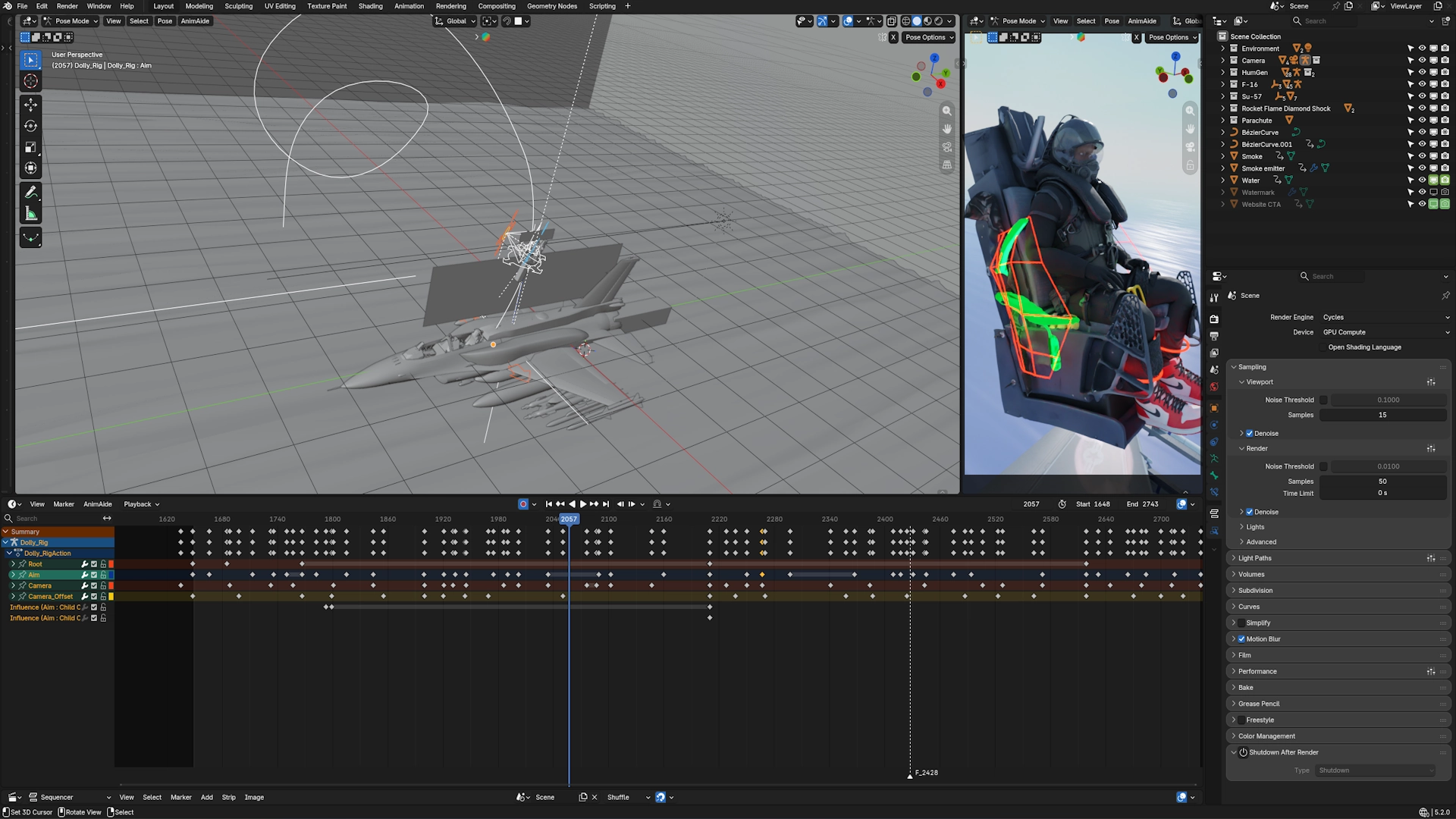Viewport: 1456px width, 819px height.
Task: Toggle the viewport Denoise checkbox
Action: 1249,434
